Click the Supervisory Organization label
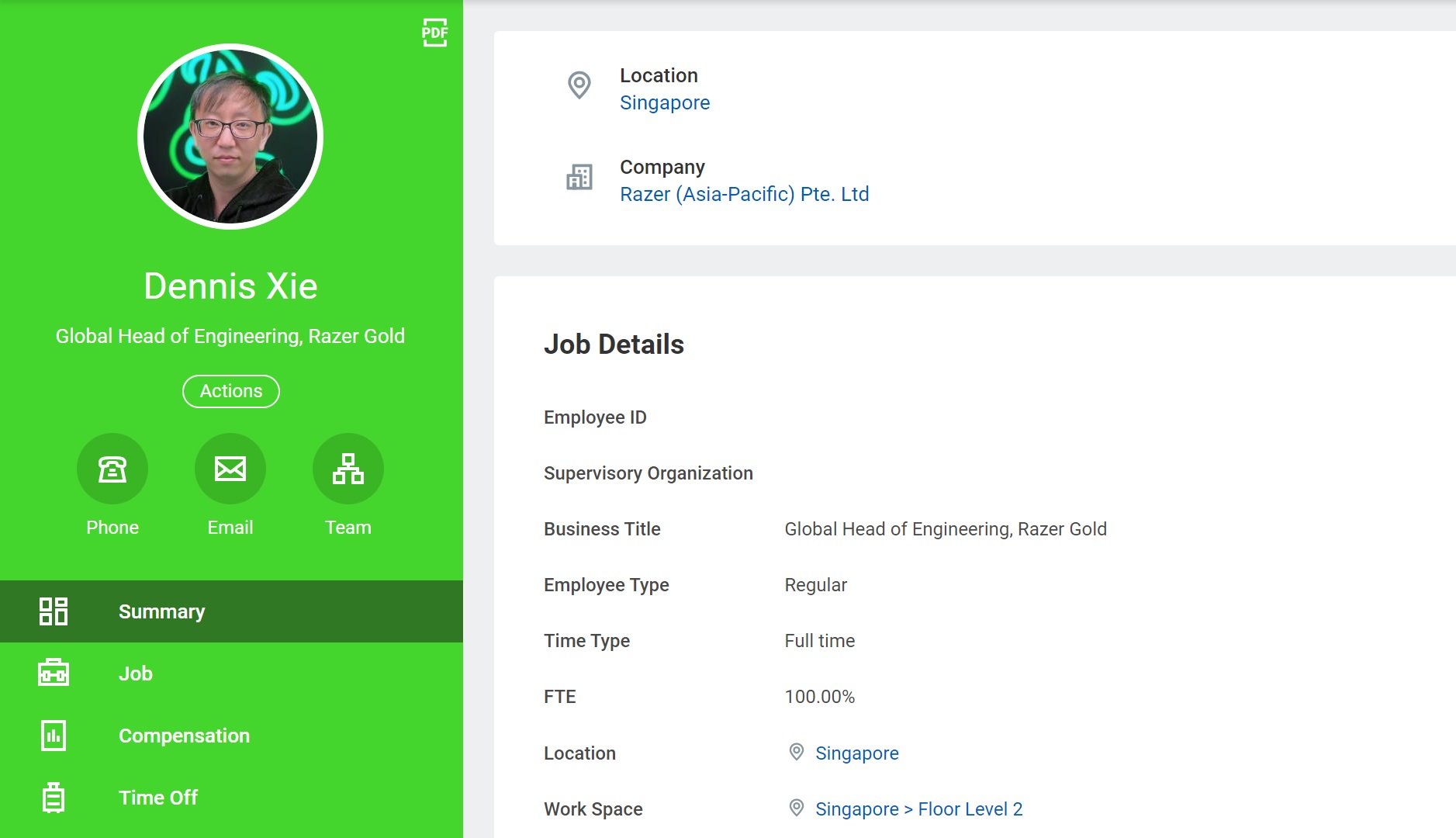This screenshot has width=1456, height=838. pos(648,473)
